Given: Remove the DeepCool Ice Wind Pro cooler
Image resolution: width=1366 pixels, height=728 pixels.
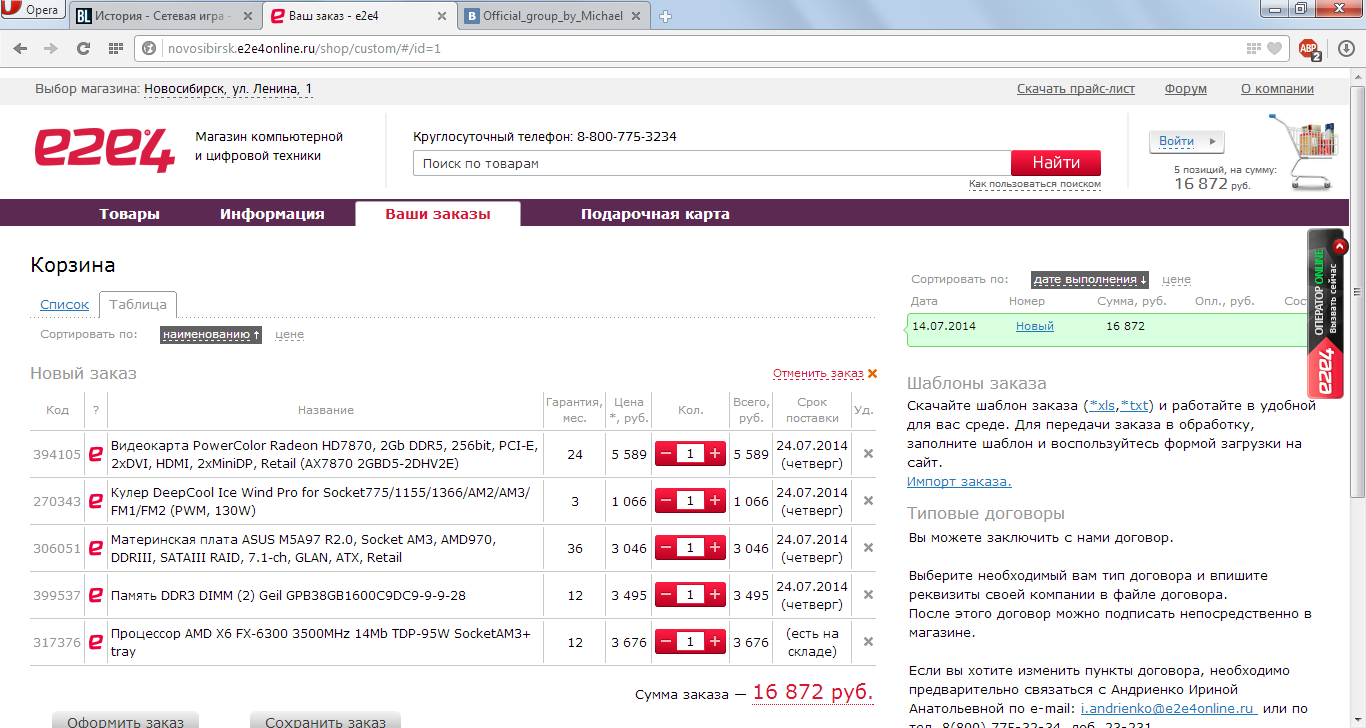Looking at the screenshot, I should click(x=868, y=501).
